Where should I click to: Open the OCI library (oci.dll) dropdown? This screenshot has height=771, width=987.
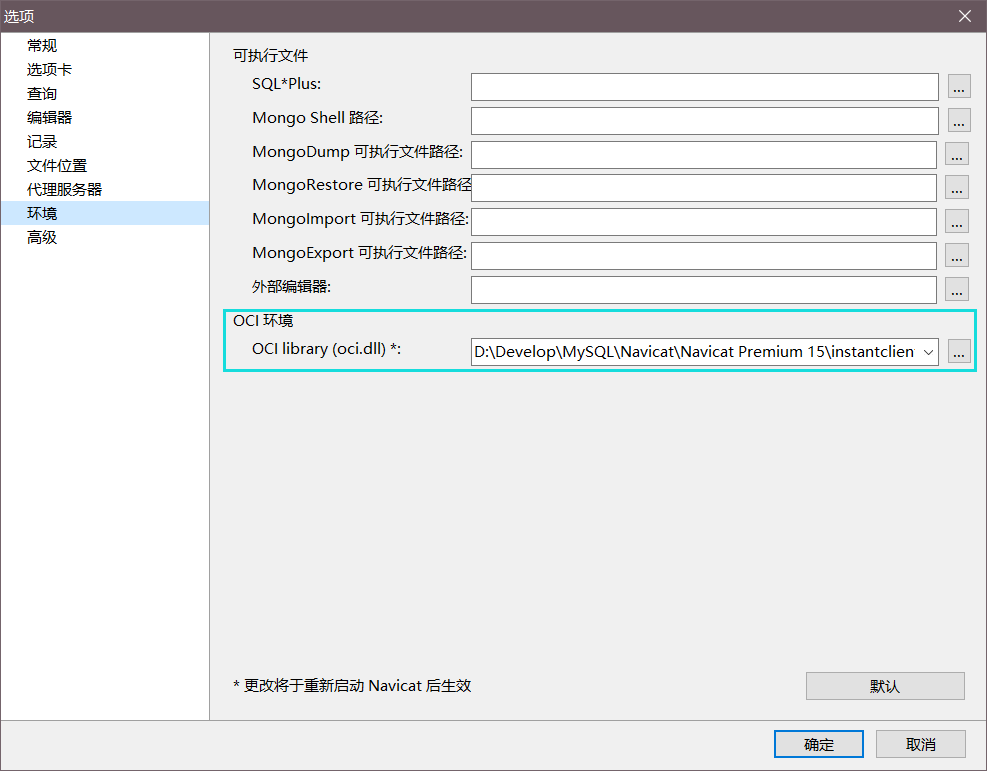pyautogui.click(x=928, y=351)
